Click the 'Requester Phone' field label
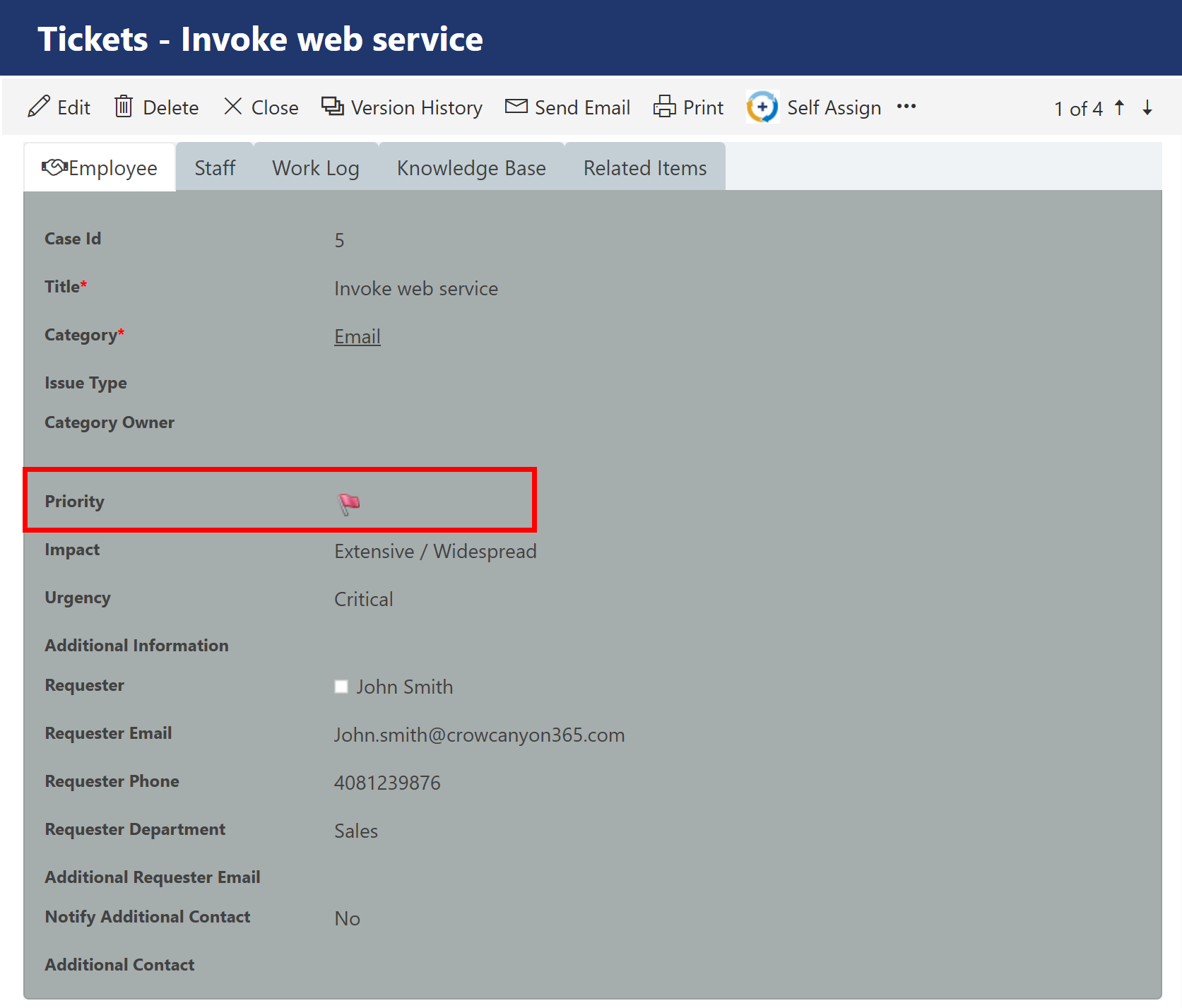The height and width of the screenshot is (1008, 1182). (112, 781)
